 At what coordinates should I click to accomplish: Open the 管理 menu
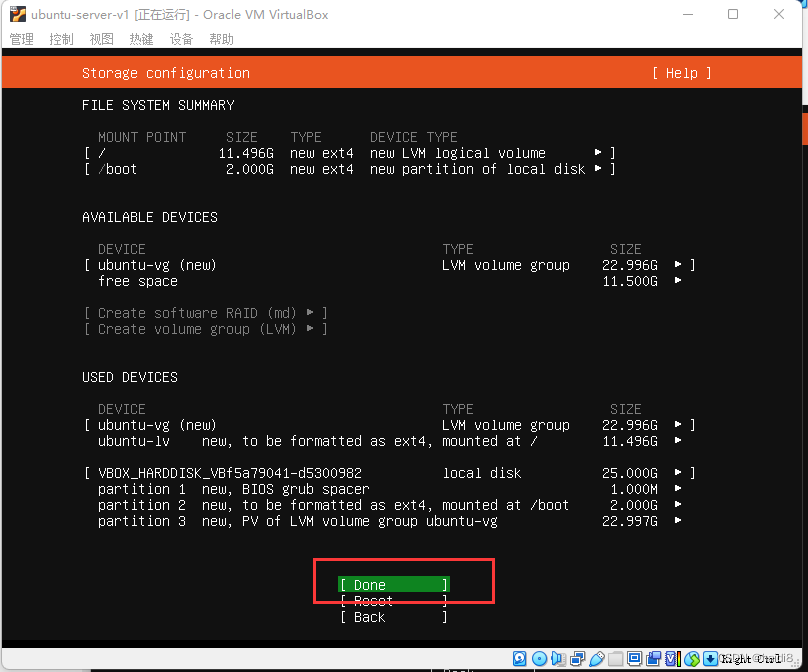[x=22, y=39]
